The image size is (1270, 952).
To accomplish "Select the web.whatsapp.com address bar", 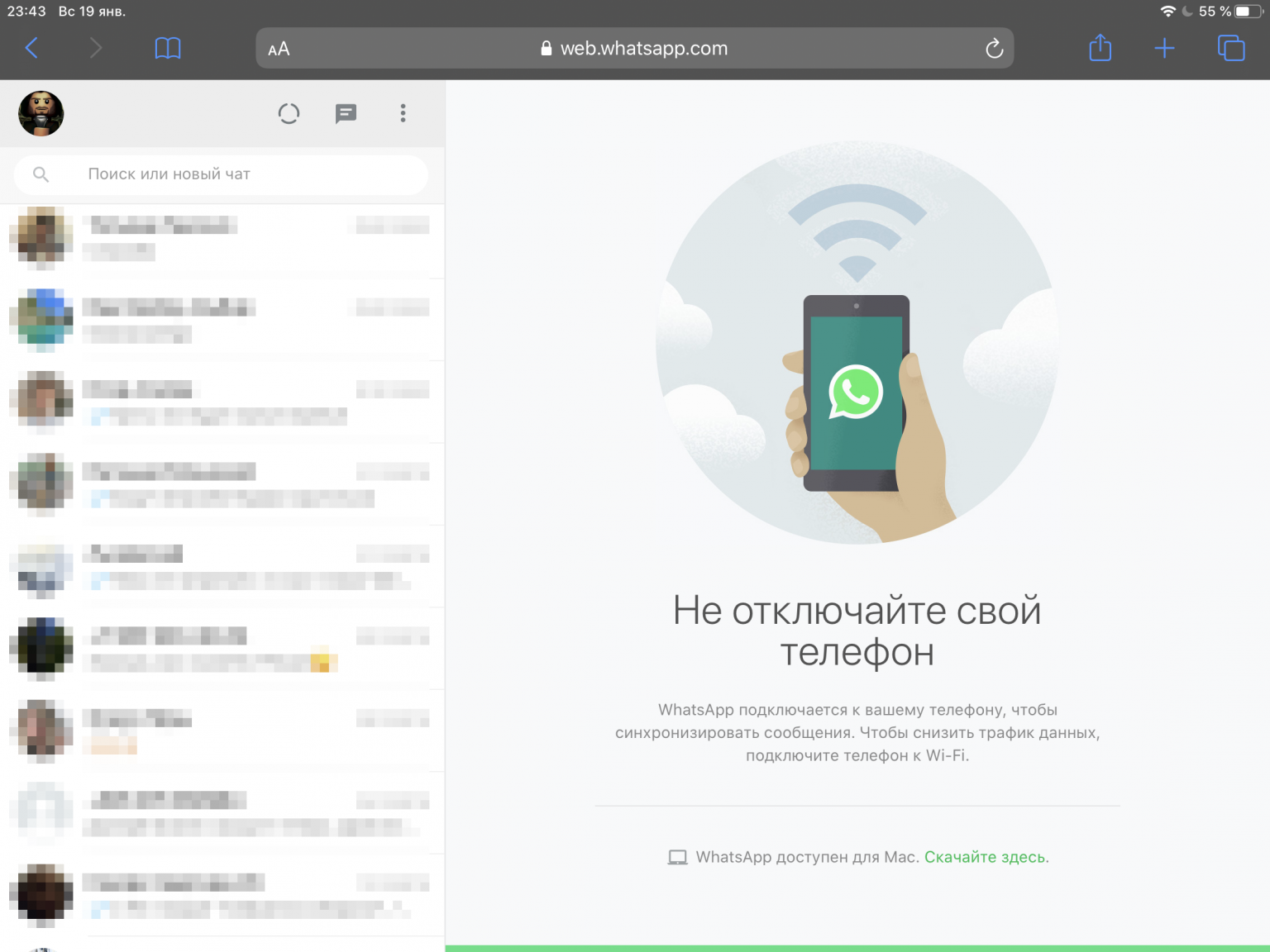I will [x=634, y=48].
